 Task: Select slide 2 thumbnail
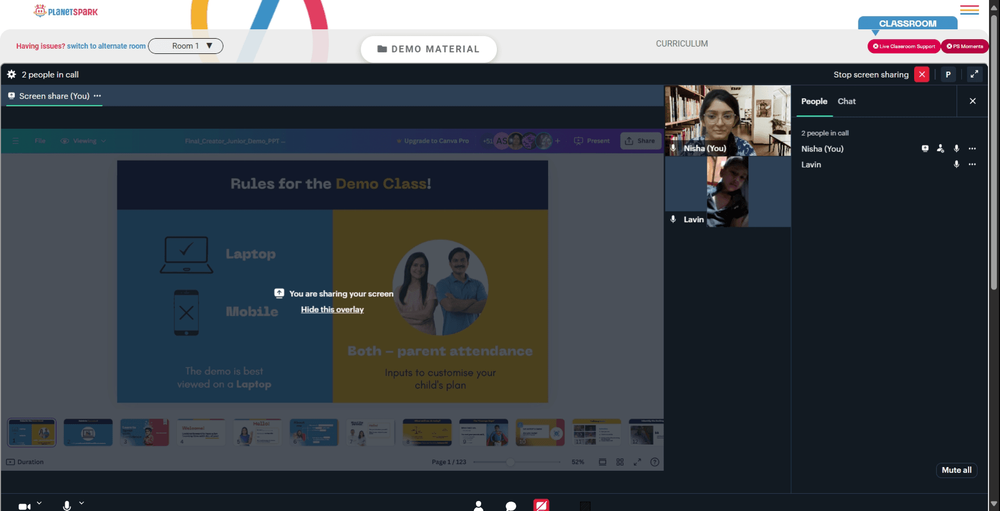click(x=88, y=433)
